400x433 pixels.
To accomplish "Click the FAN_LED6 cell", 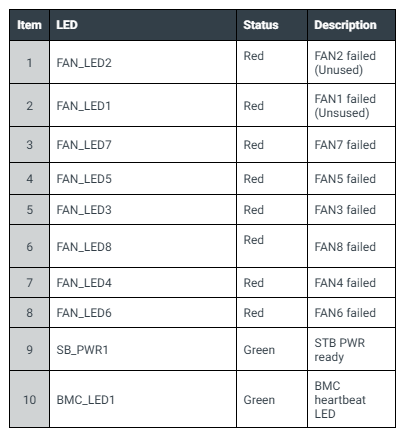I will [x=143, y=313].
